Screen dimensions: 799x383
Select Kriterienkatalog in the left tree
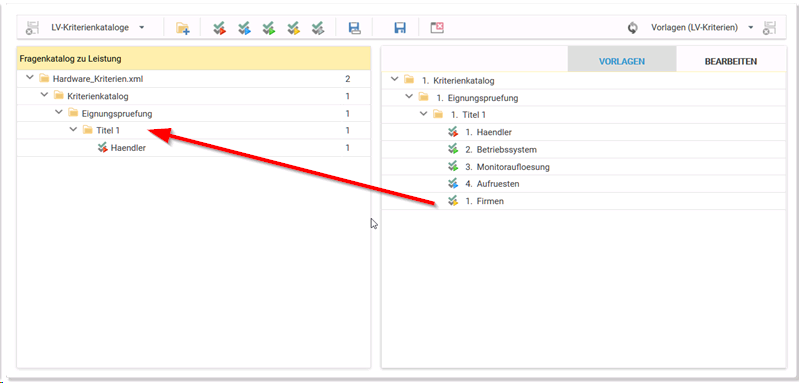point(98,96)
